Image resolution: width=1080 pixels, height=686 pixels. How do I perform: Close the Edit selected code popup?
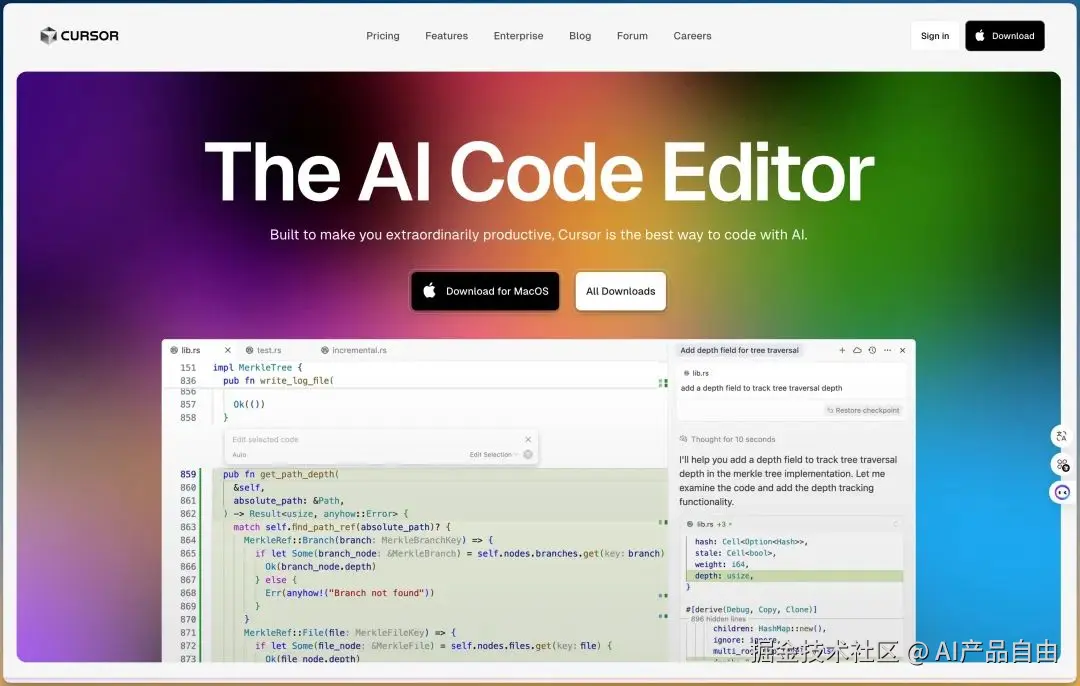coord(528,439)
